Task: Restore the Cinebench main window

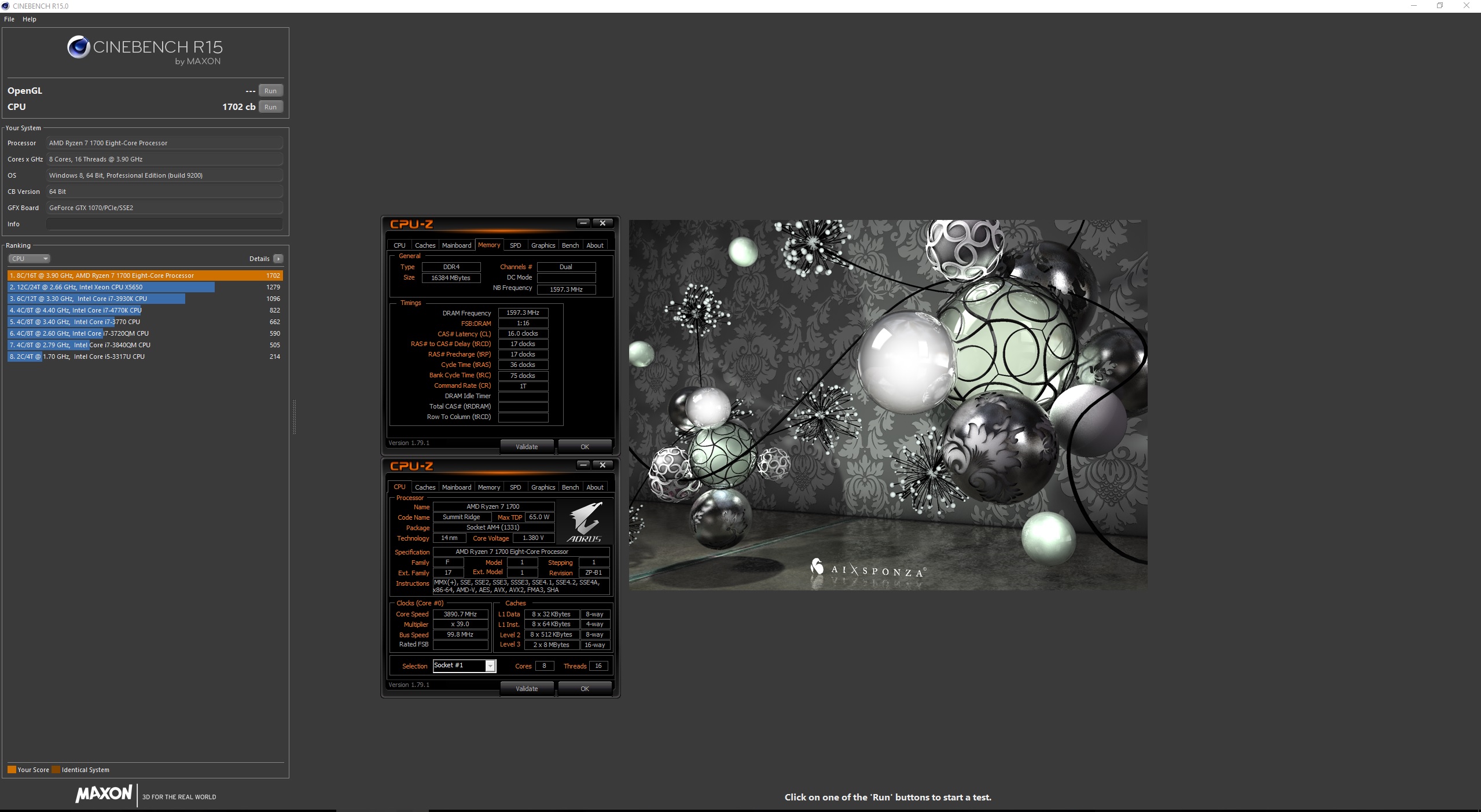Action: [1440, 6]
